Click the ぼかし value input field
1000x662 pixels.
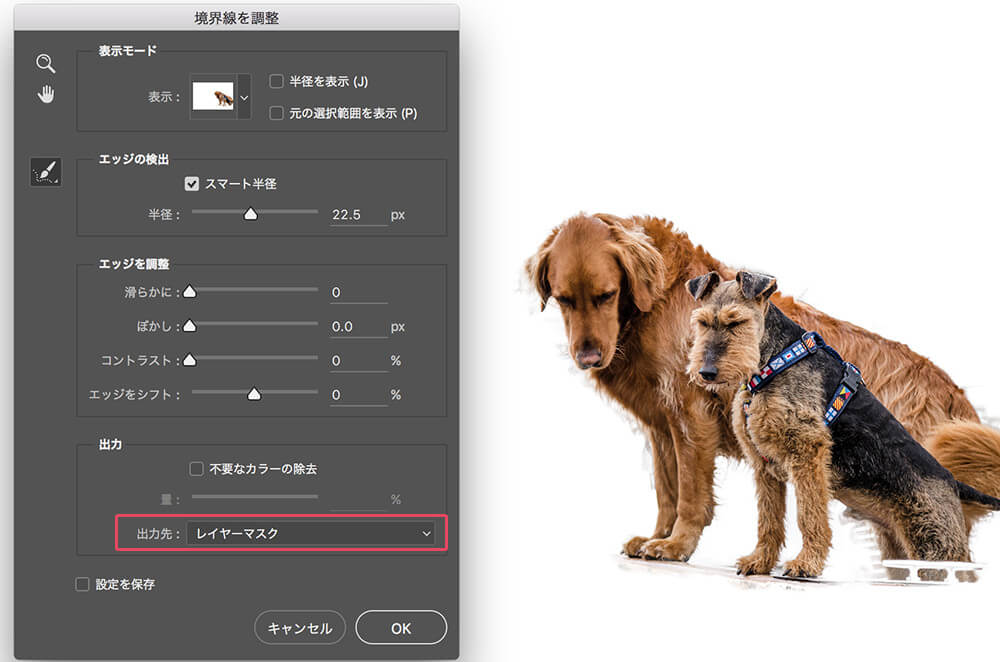pyautogui.click(x=355, y=326)
